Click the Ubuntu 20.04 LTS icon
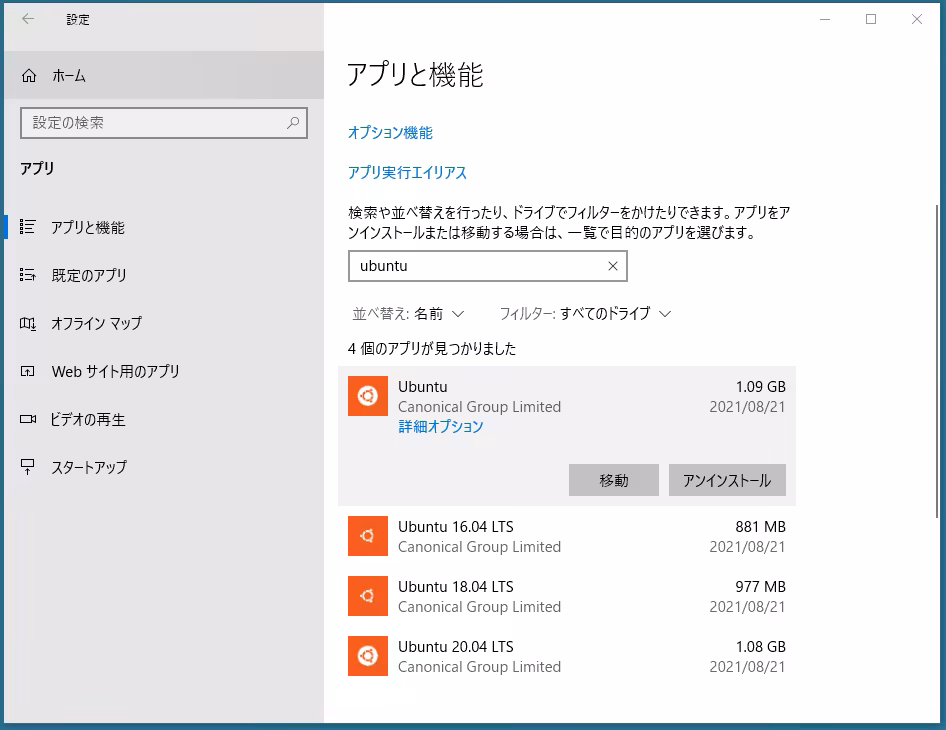Viewport: 946px width, 730px height. pos(367,656)
